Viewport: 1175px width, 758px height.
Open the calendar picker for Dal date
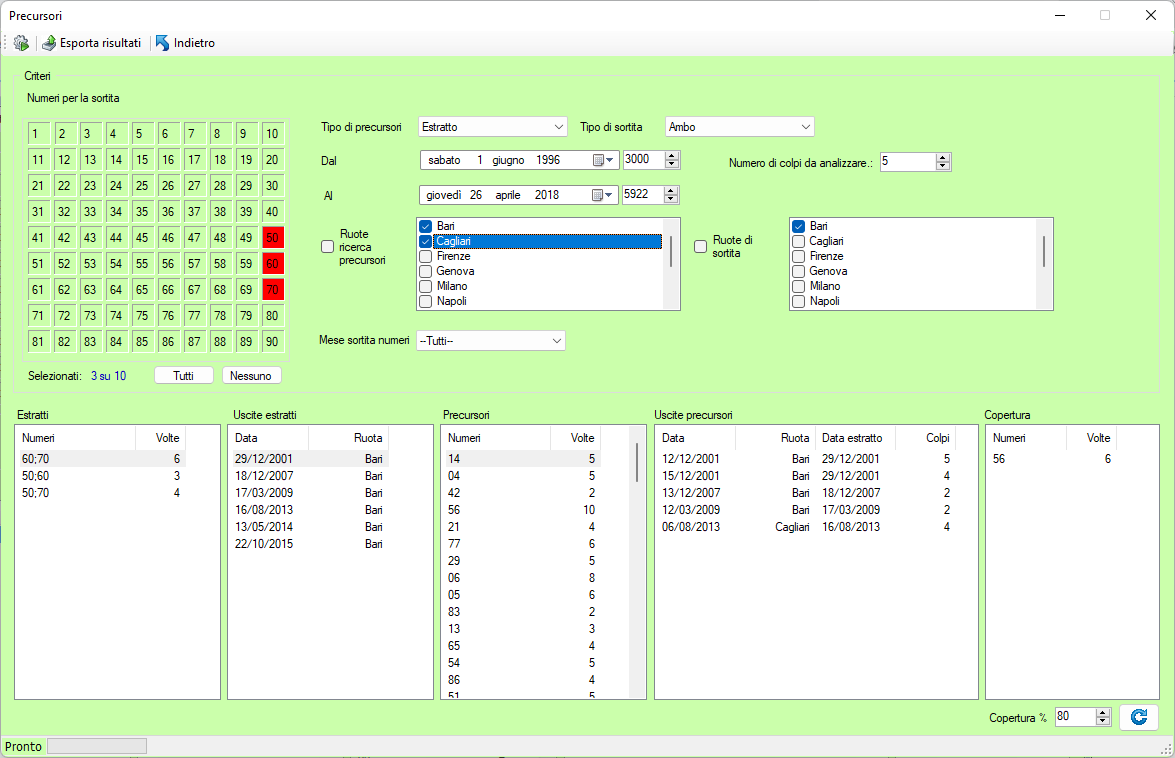coord(603,160)
